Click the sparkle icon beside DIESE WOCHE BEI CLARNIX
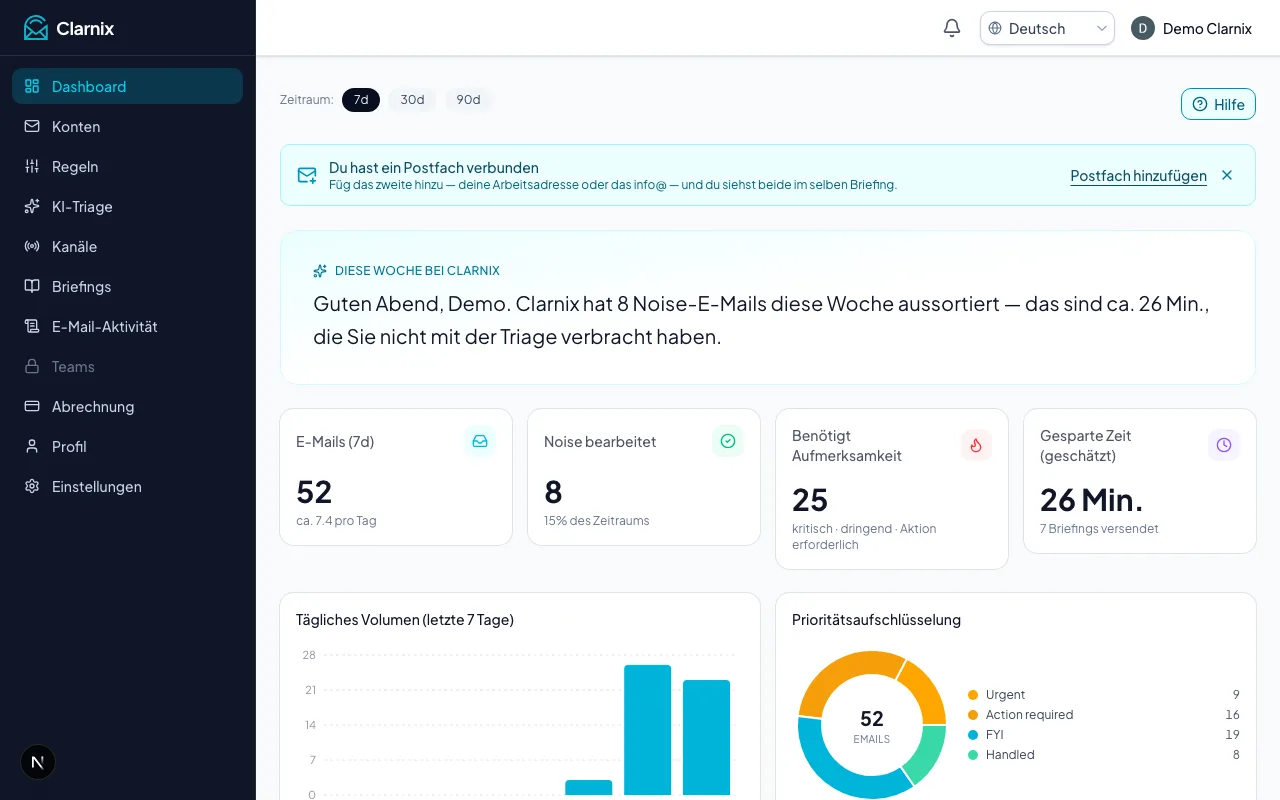The height and width of the screenshot is (800, 1280). (320, 271)
